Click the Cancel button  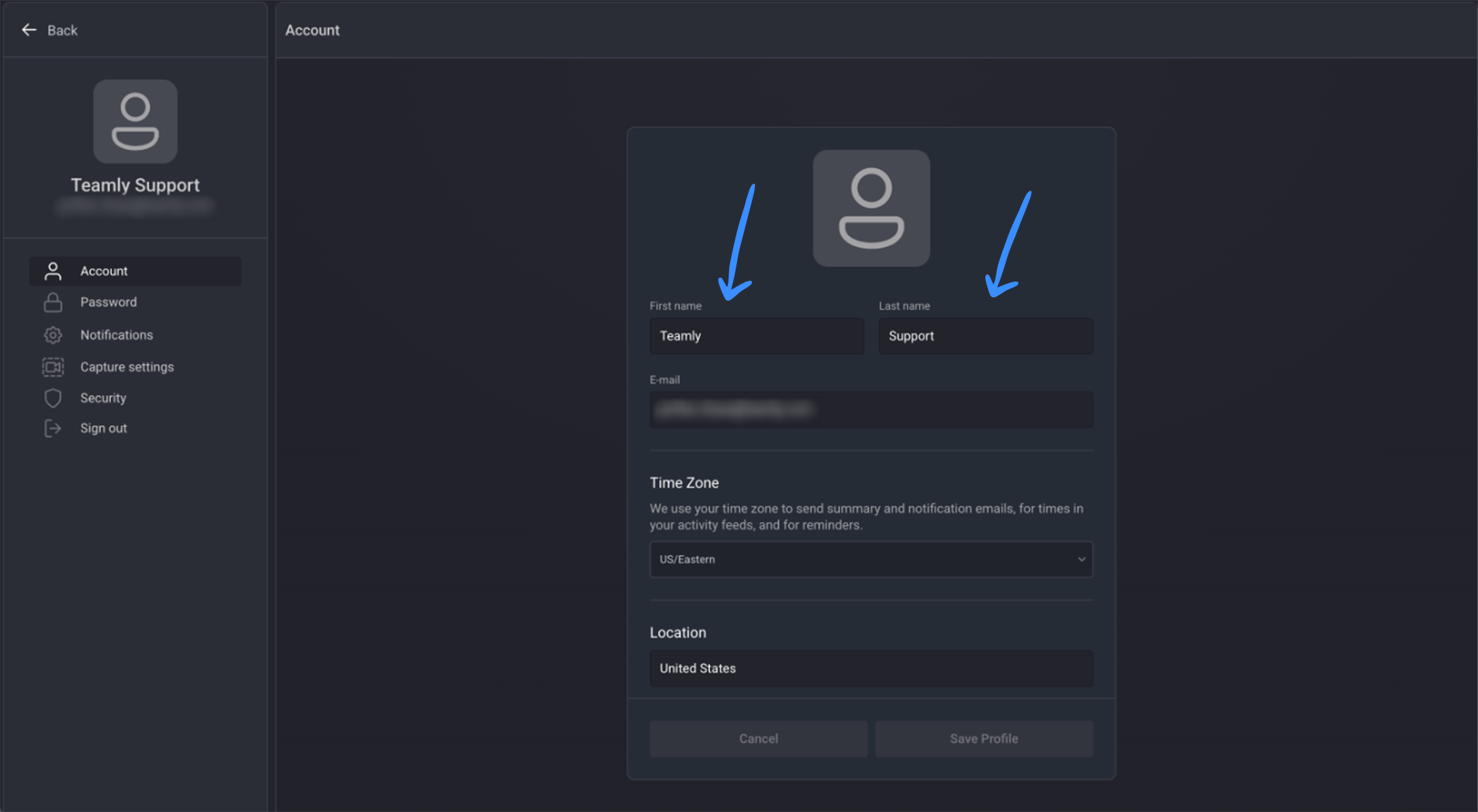pos(758,738)
